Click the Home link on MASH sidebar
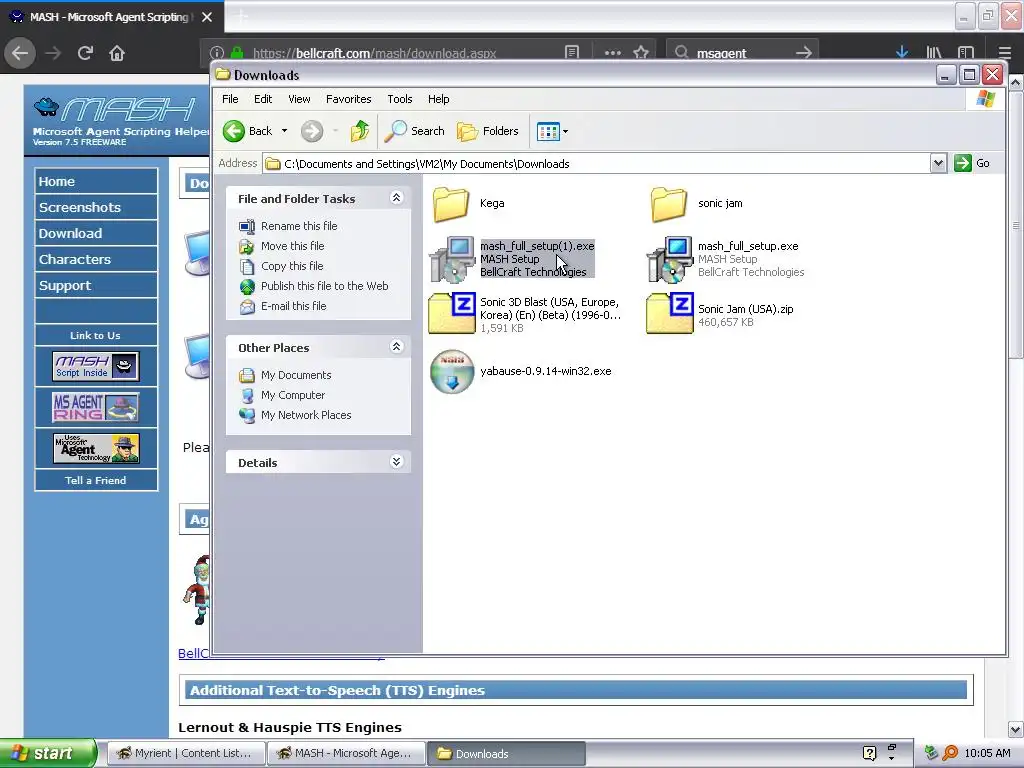The image size is (1024, 768). (x=96, y=181)
